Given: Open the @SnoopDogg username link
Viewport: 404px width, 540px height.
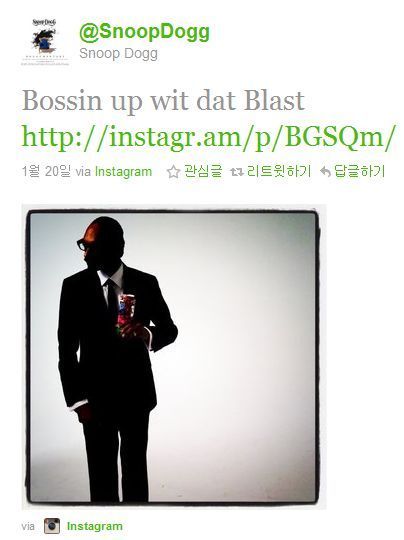Looking at the screenshot, I should tap(144, 32).
